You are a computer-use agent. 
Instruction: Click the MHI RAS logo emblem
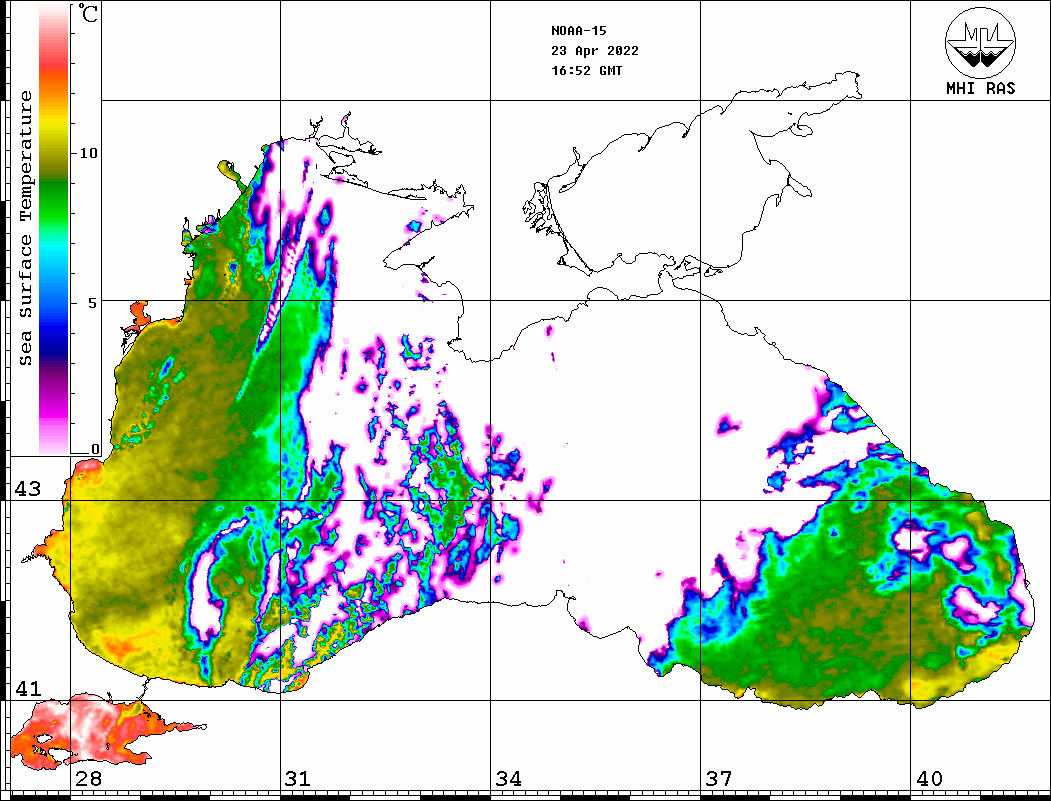(x=981, y=42)
